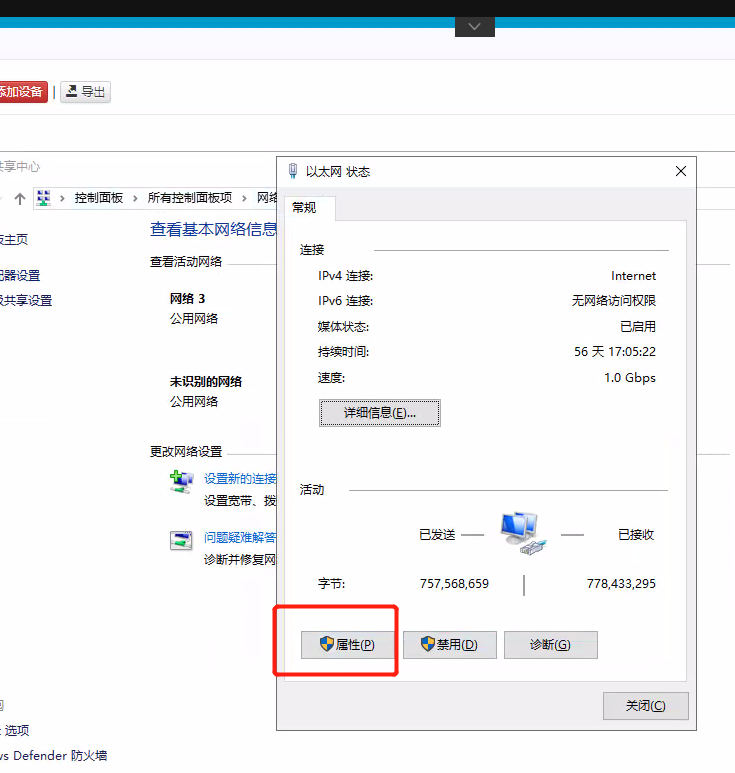Click the 媒体状态 已启用 value

click(638, 326)
